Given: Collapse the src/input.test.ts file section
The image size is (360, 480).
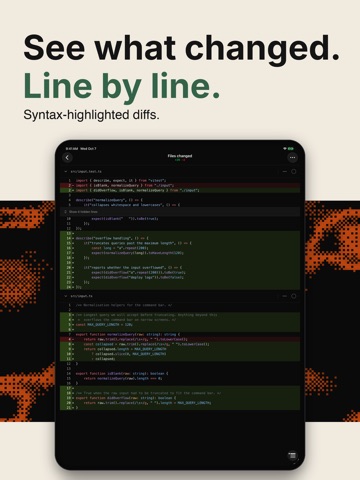Looking at the screenshot, I should [66, 171].
